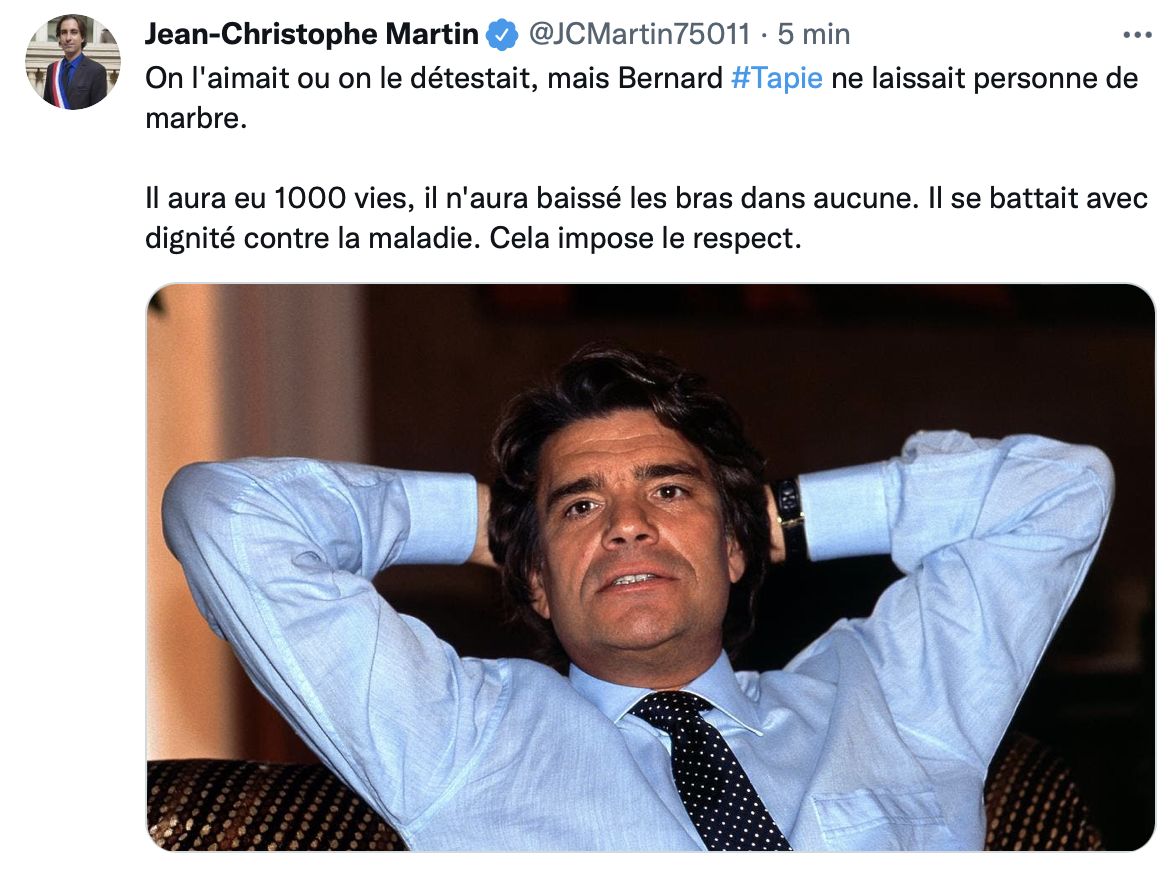
Task: Click the phrase 'Cela impose le respect.'
Action: [646, 238]
